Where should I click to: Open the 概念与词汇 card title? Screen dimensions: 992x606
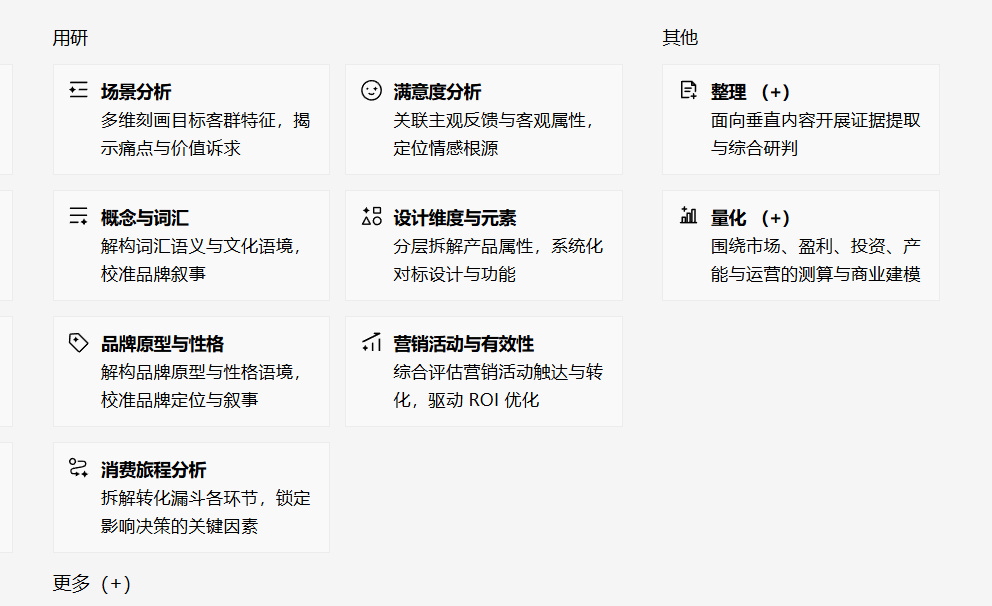145,218
